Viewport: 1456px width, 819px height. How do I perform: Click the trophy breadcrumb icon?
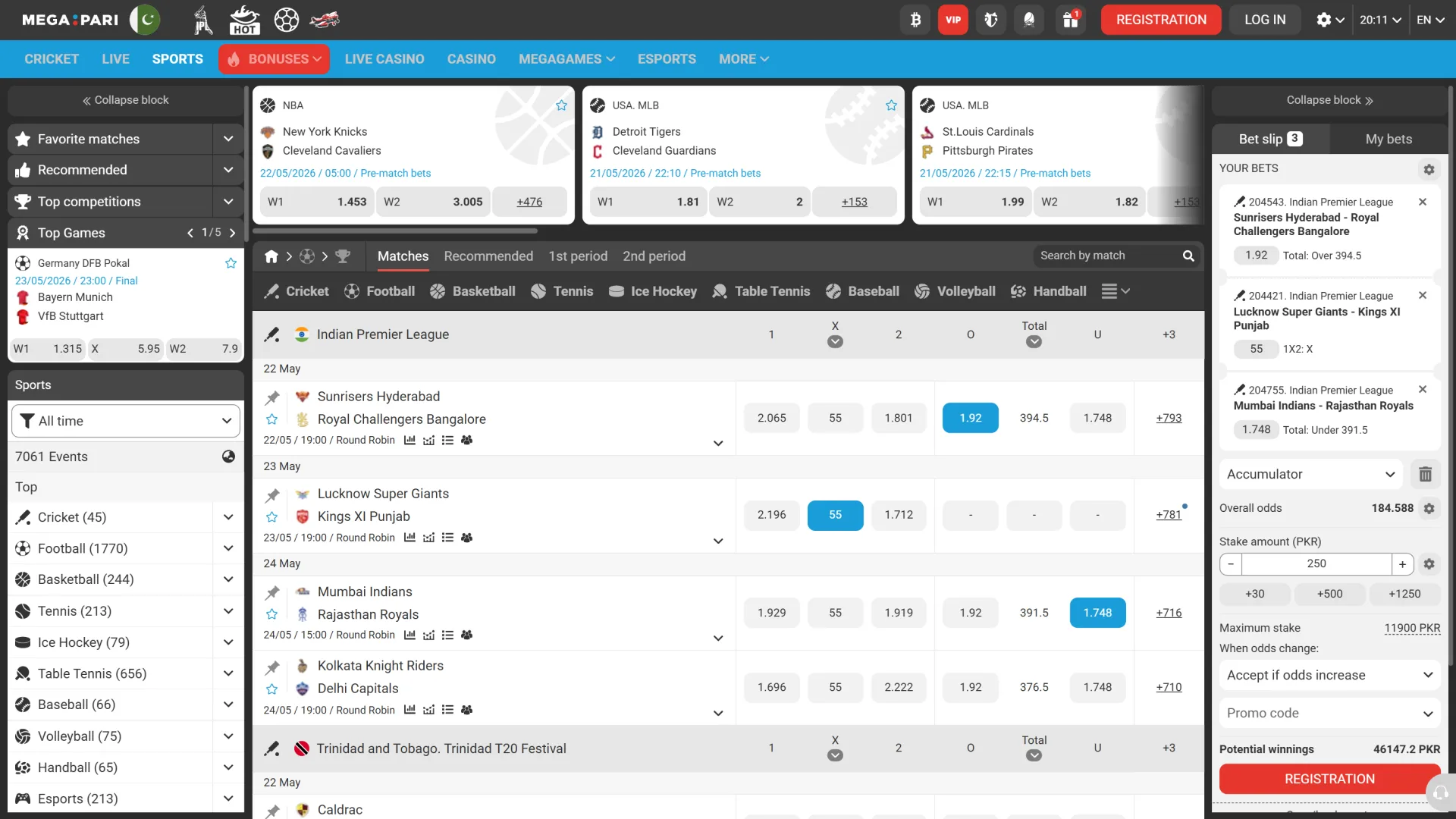[343, 256]
